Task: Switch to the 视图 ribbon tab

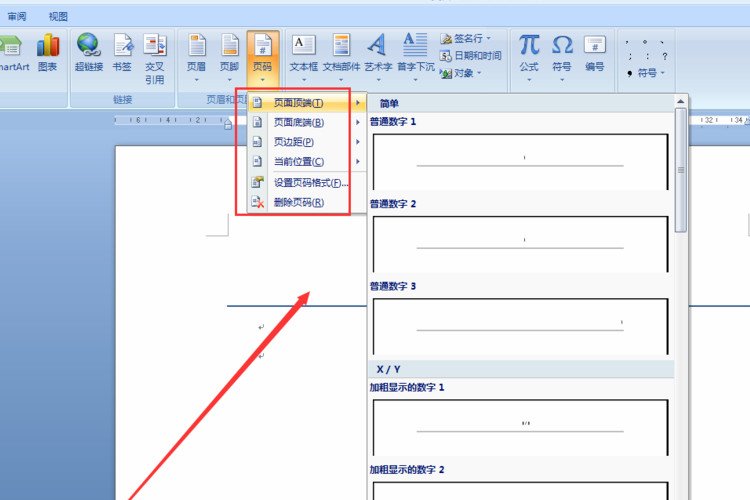Action: tap(58, 16)
